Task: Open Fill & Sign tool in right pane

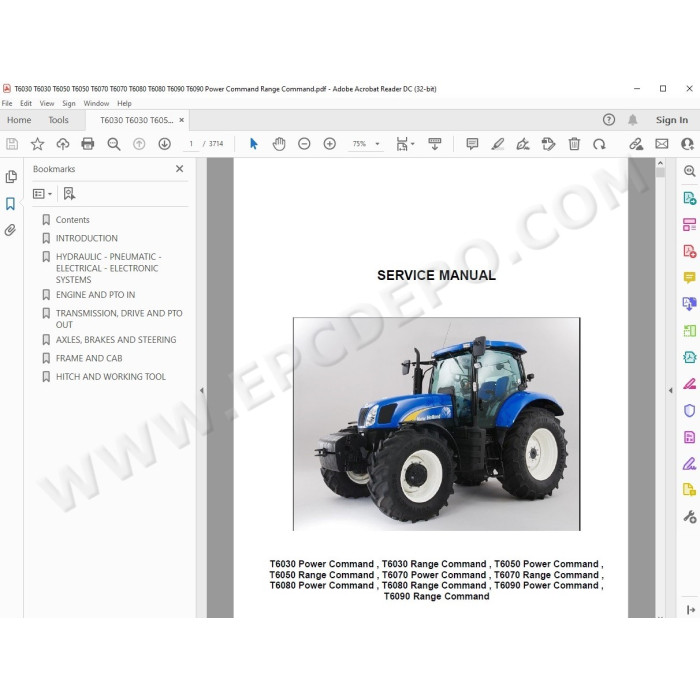Action: click(690, 464)
